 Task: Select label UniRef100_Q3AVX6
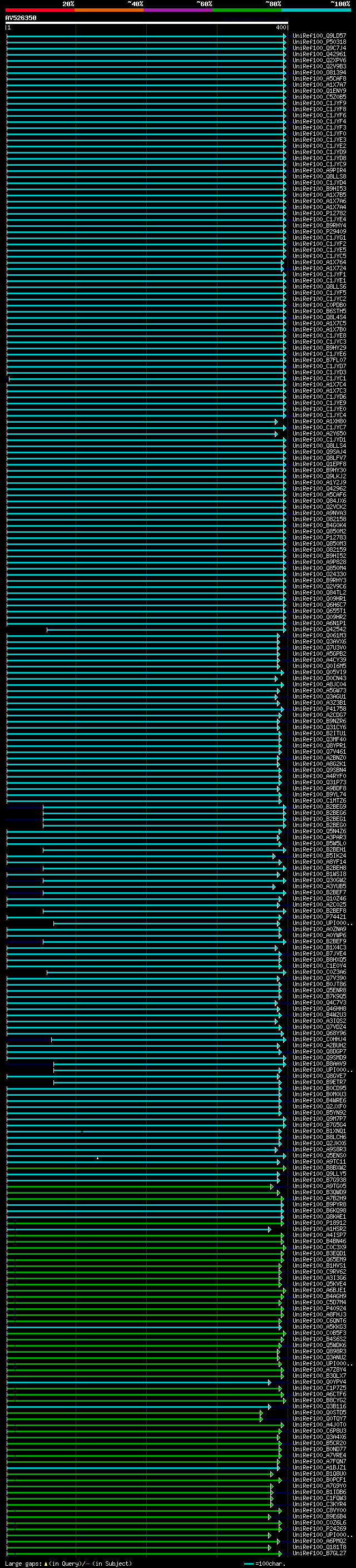(319, 641)
